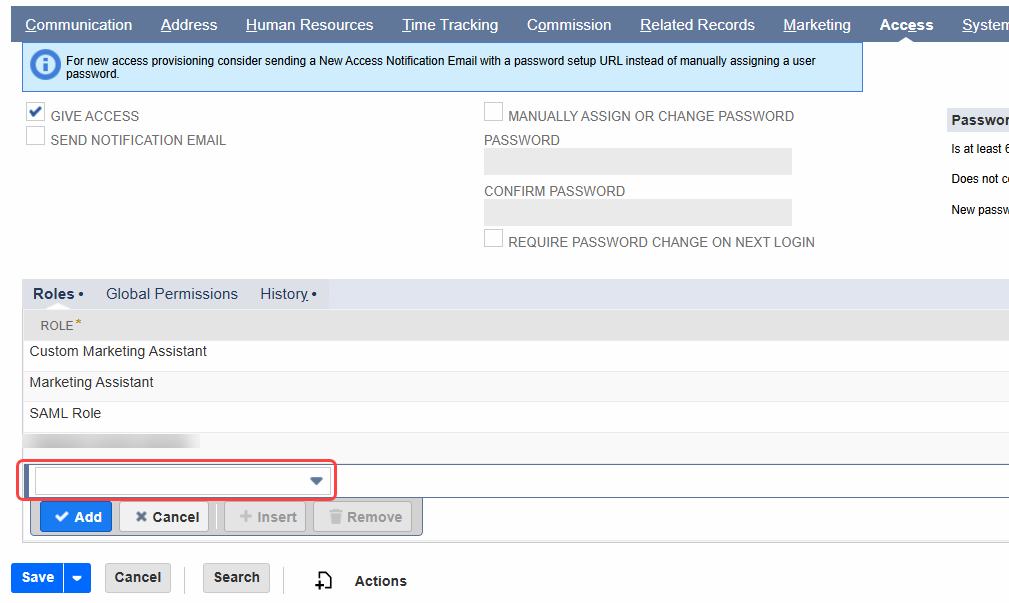Open the role selection dropdown

316,481
